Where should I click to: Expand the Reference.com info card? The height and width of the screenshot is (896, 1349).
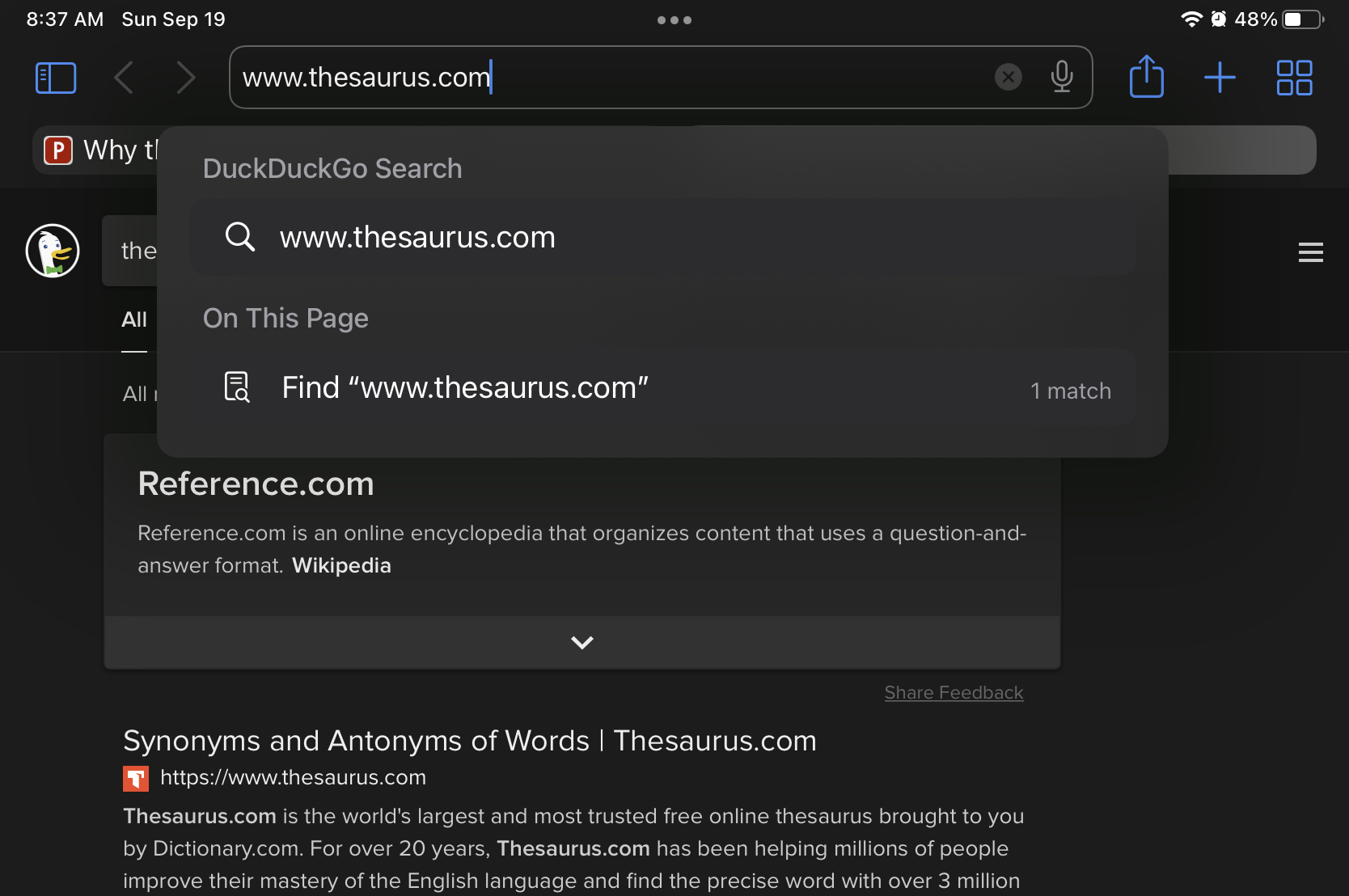click(x=582, y=642)
